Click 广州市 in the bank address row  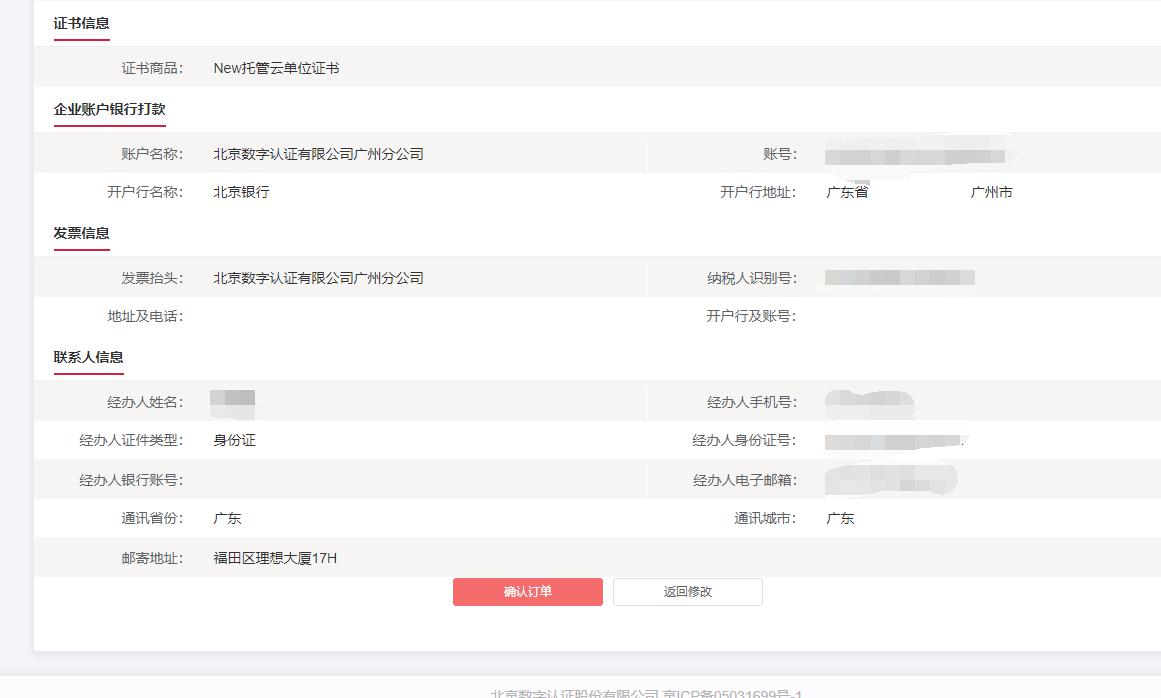pyautogui.click(x=991, y=192)
